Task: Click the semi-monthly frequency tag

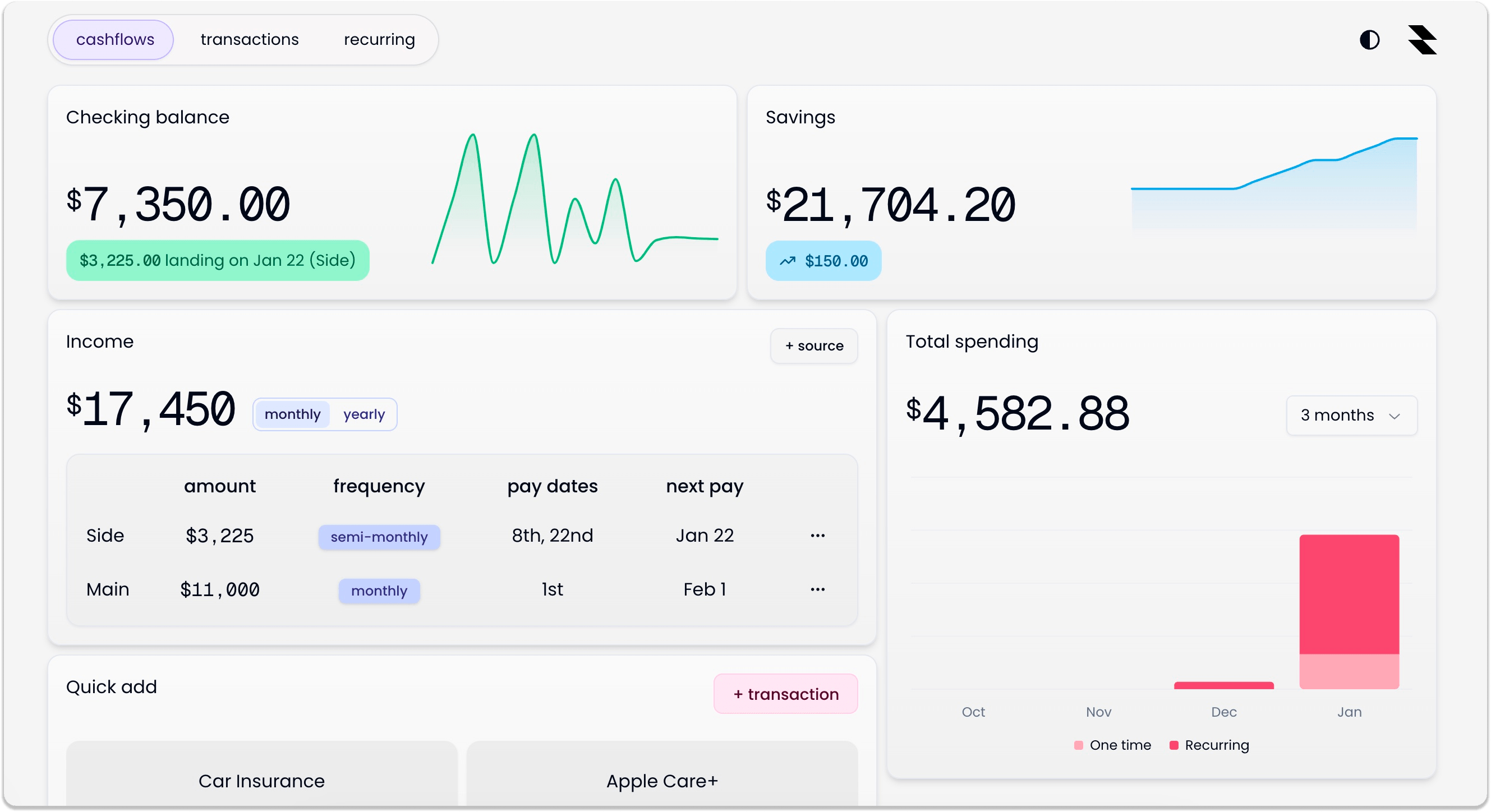Action: 379,537
